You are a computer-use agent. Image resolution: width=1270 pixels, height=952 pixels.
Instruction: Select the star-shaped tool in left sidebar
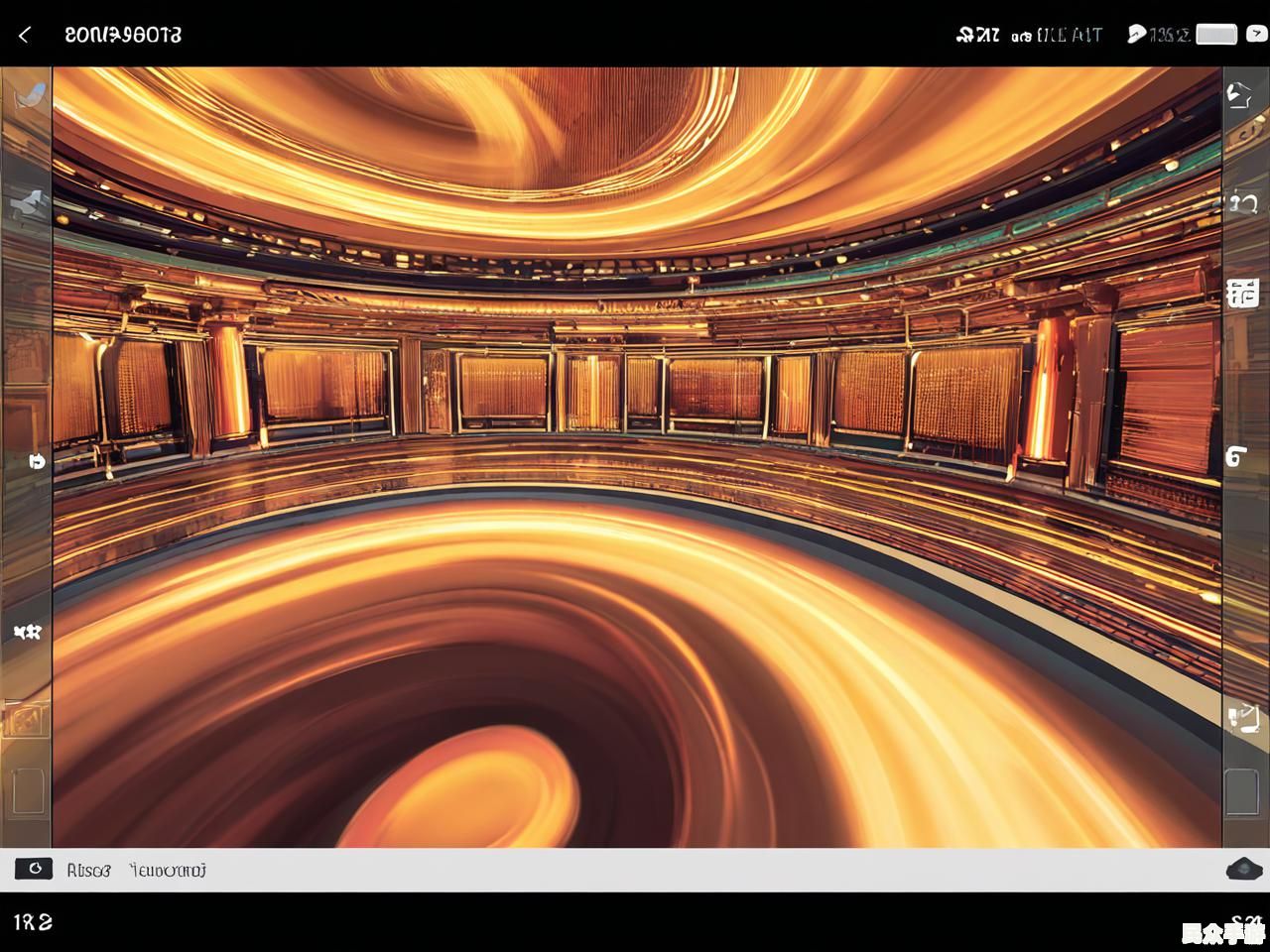pyautogui.click(x=26, y=632)
